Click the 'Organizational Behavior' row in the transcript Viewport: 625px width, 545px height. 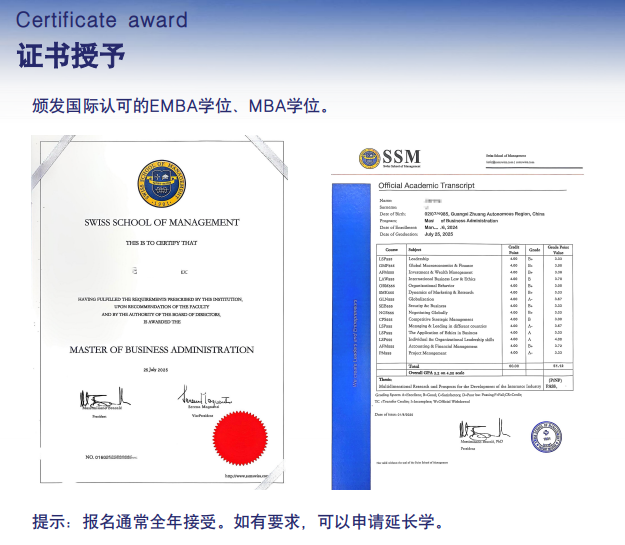tap(475, 285)
